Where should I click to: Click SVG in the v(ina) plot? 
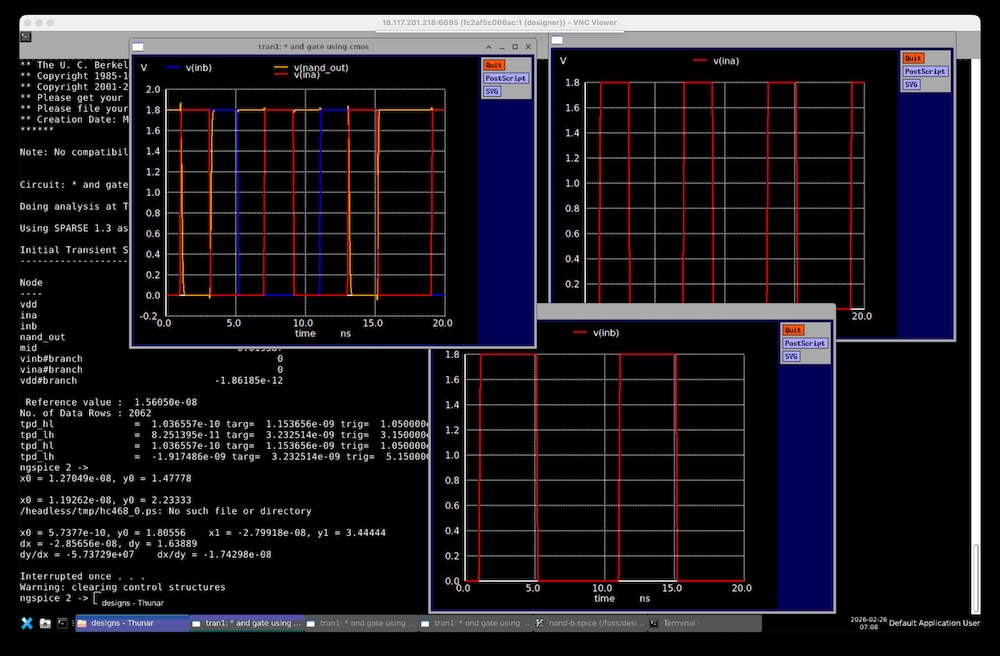911,84
